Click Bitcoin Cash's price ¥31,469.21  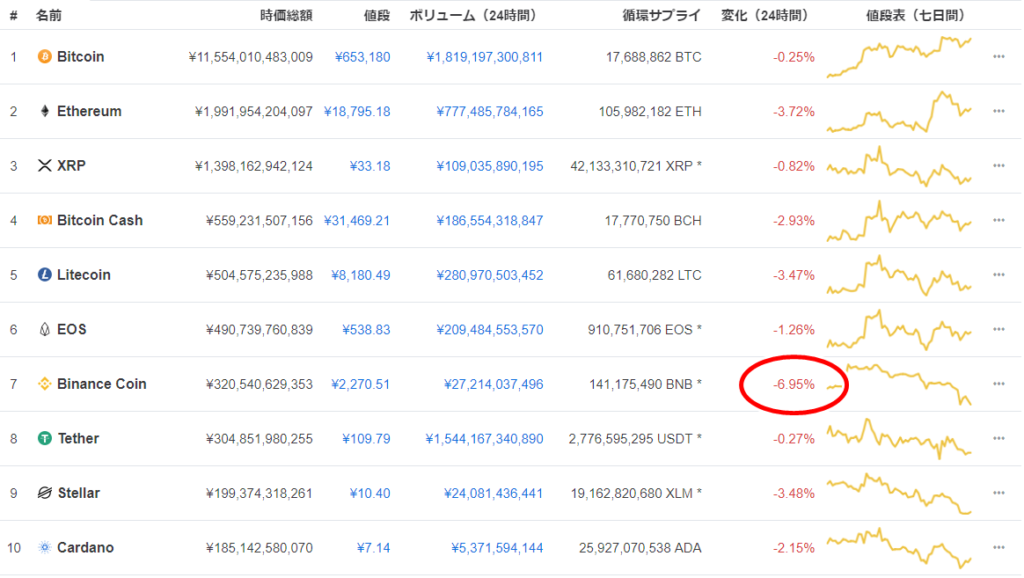357,221
